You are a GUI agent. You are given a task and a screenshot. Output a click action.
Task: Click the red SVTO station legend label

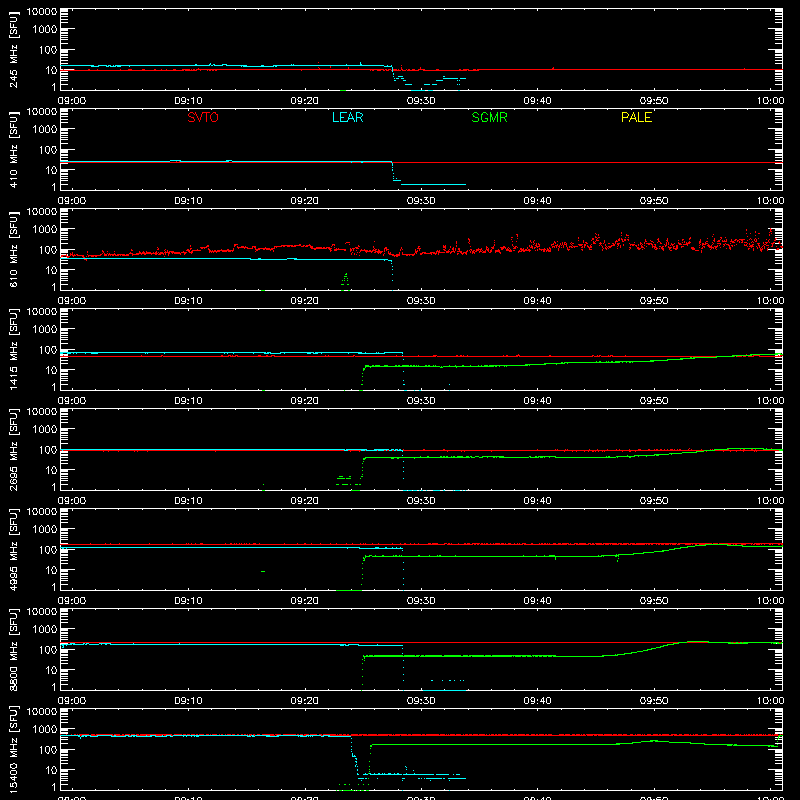click(x=203, y=117)
